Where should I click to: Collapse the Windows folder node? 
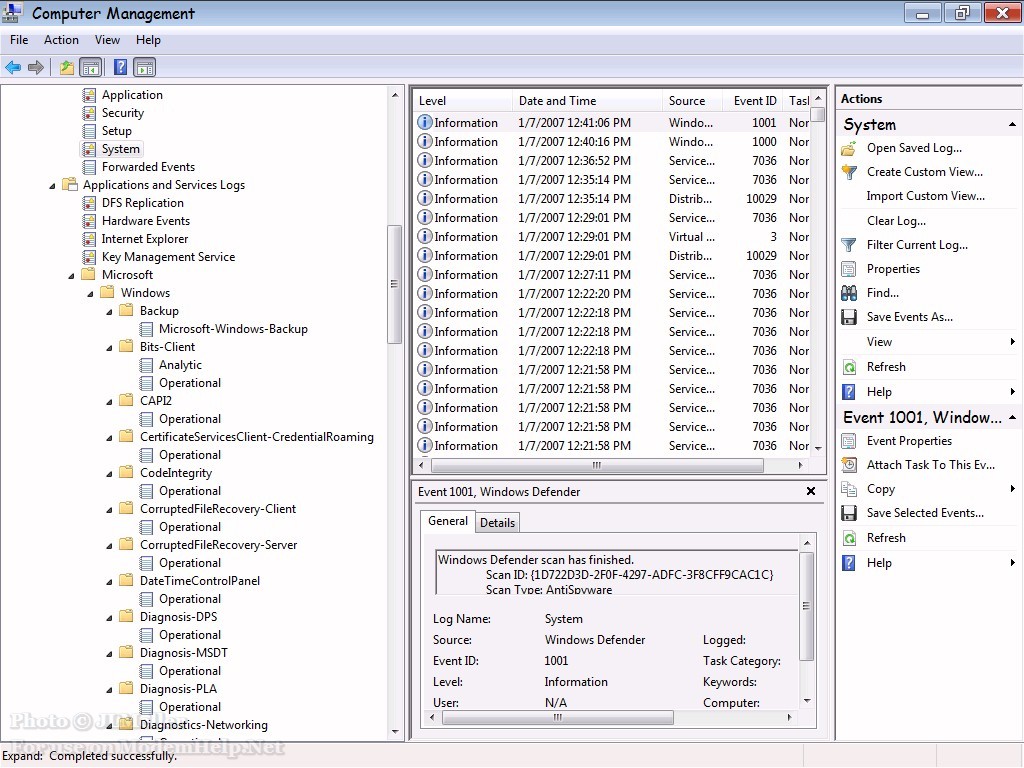pos(91,294)
